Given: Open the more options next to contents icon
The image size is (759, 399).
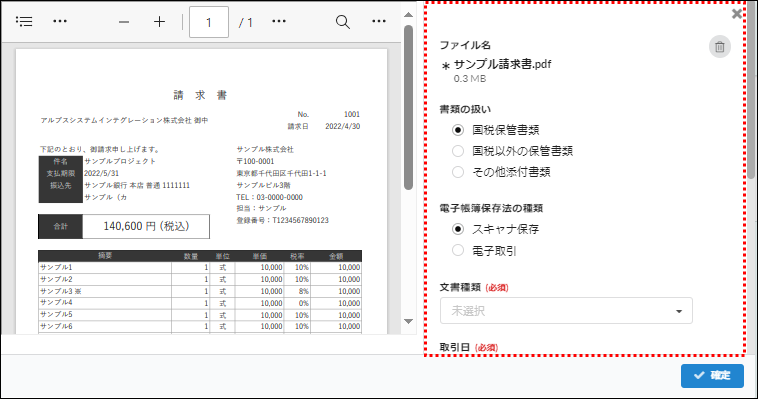Looking at the screenshot, I should tap(60, 21).
